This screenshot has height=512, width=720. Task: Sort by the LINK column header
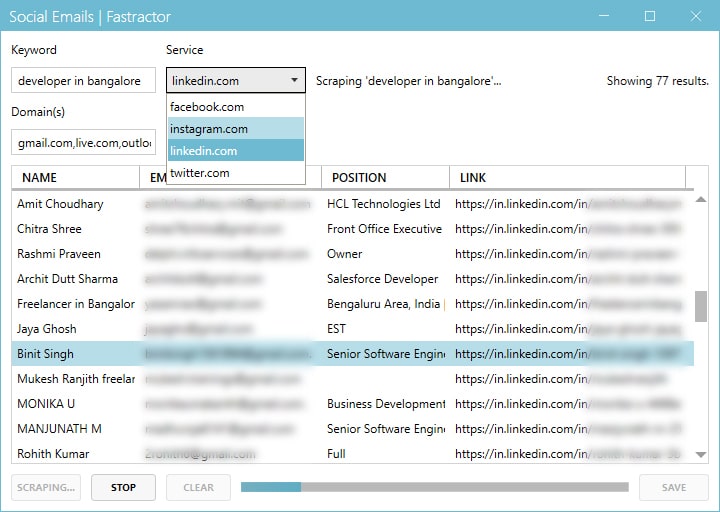(567, 177)
